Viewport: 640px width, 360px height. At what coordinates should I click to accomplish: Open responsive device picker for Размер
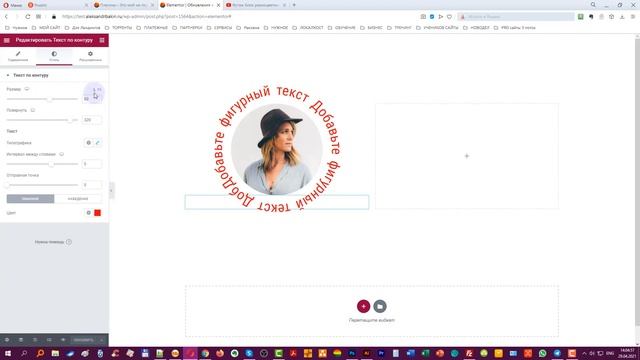(x=27, y=89)
